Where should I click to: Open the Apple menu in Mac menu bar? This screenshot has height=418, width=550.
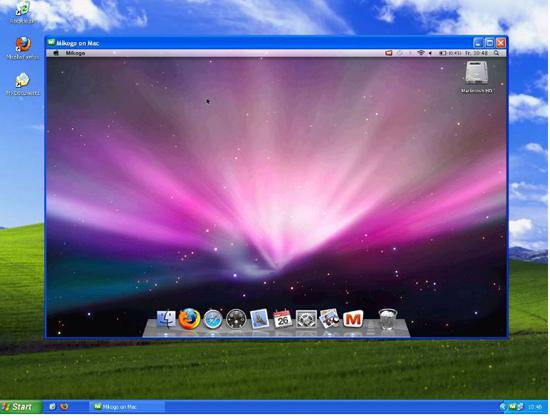point(56,53)
